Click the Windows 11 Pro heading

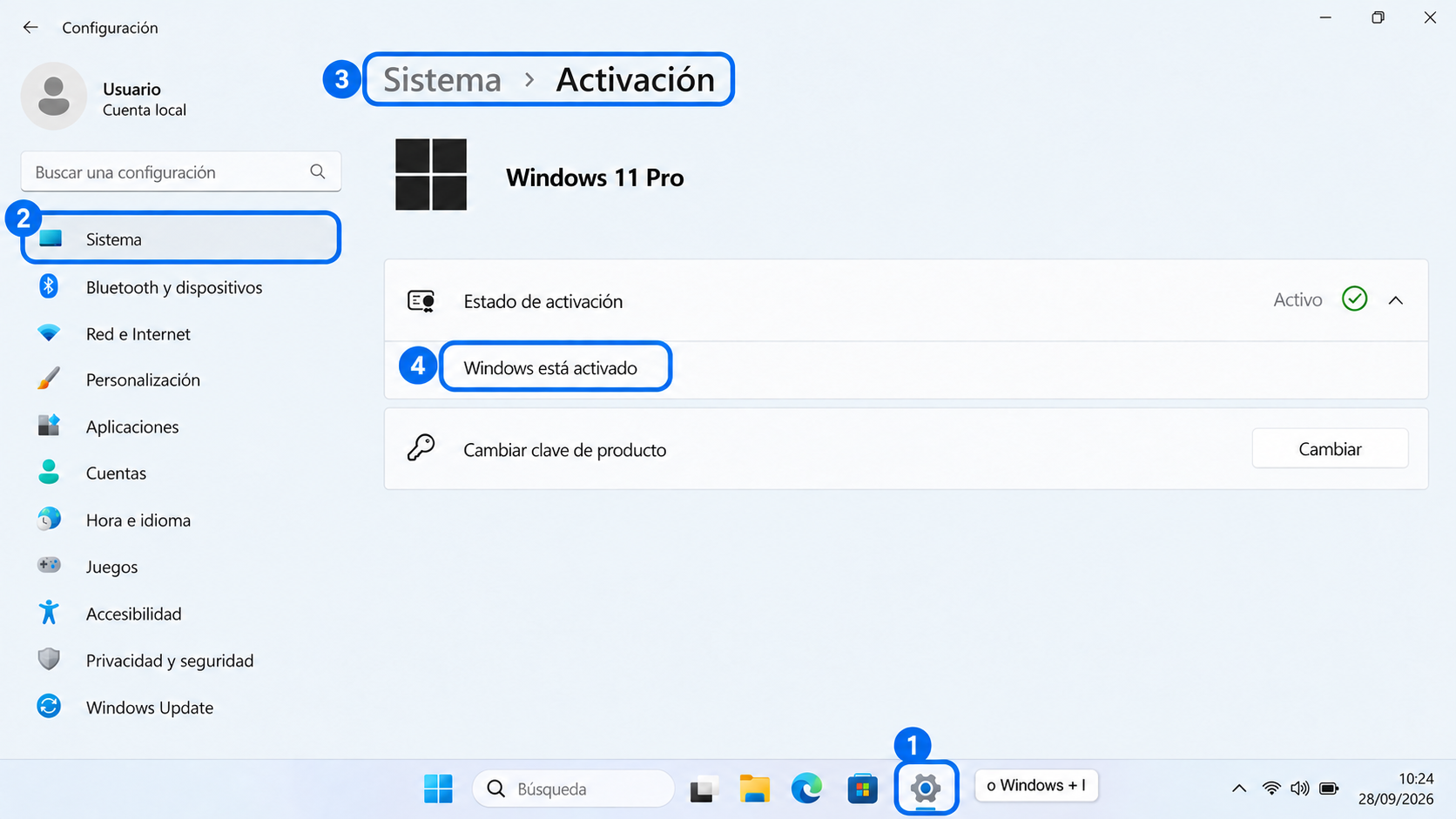(595, 178)
